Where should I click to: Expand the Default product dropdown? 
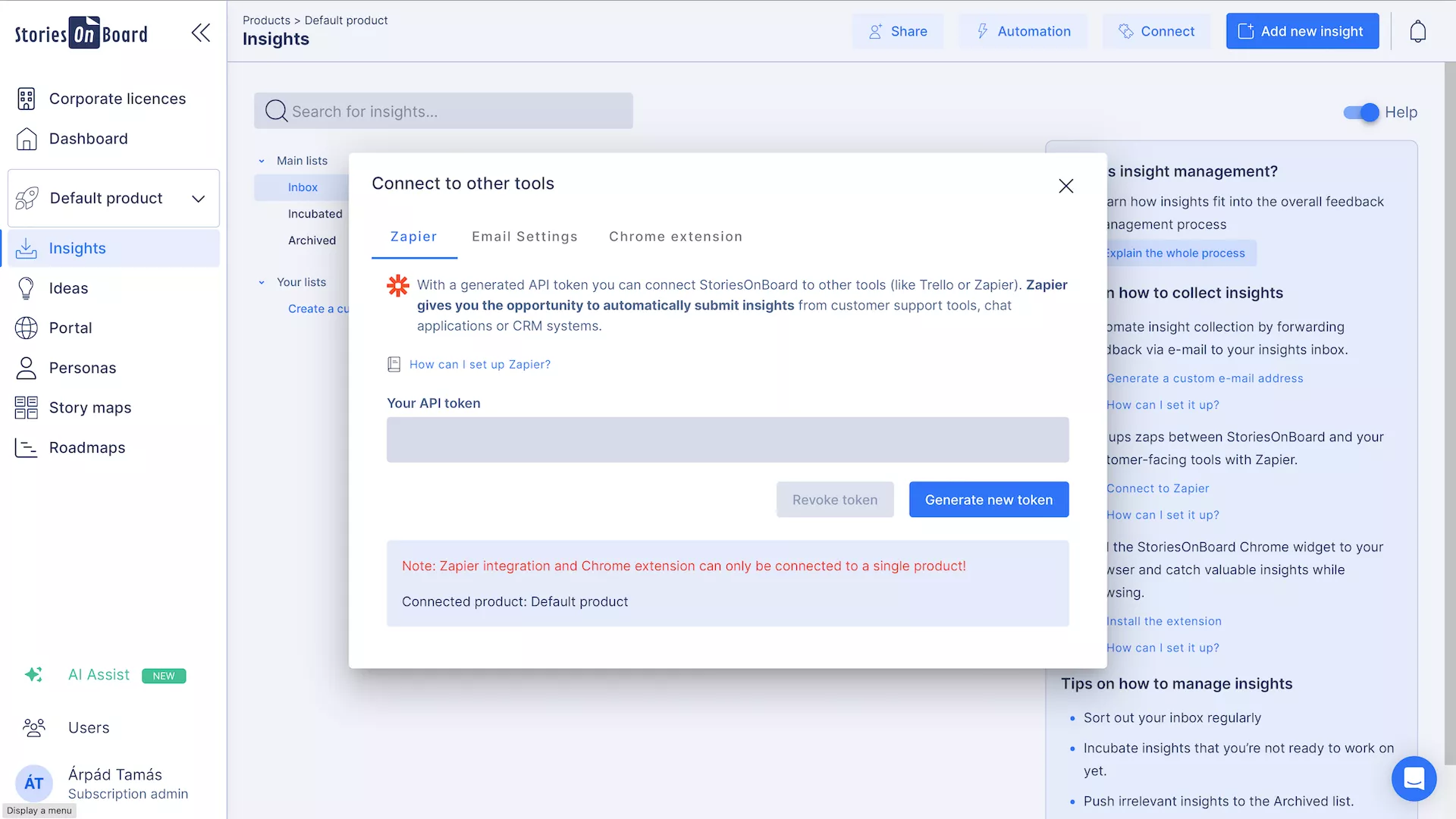(198, 199)
